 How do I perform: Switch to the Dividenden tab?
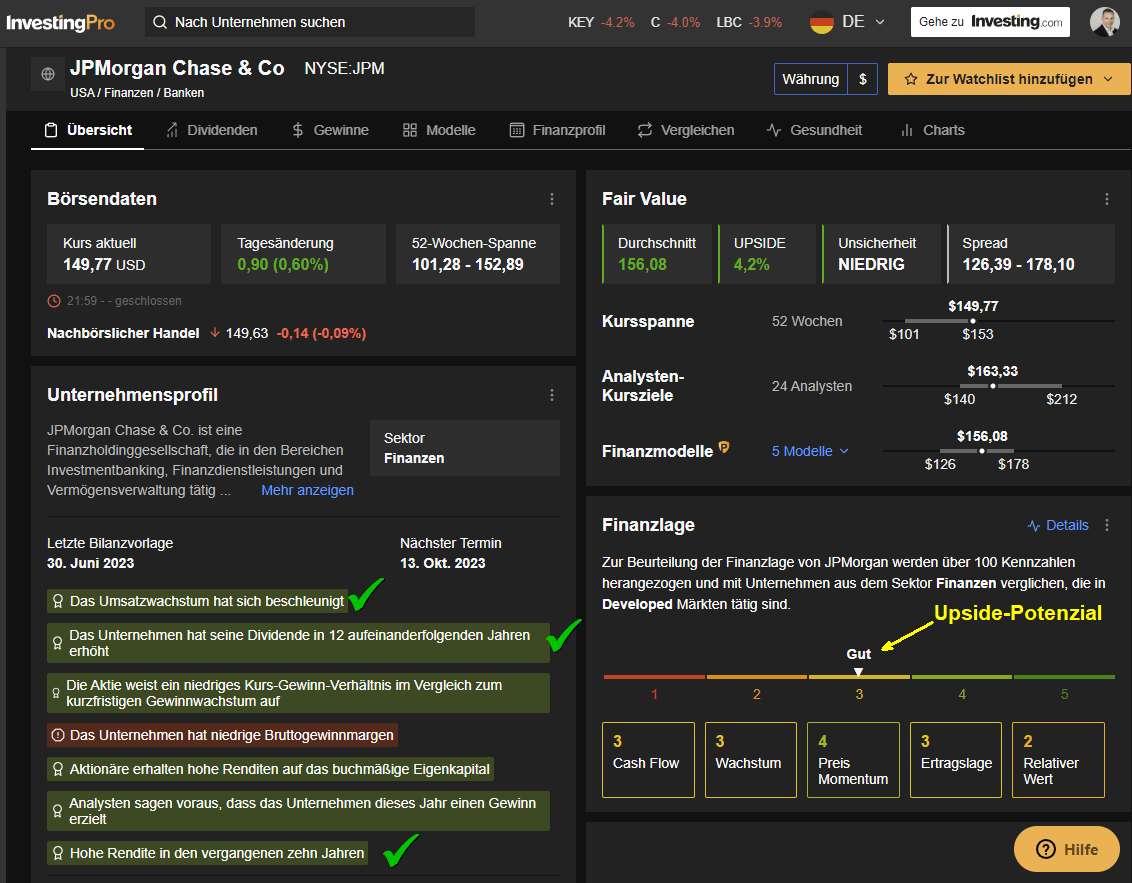(x=212, y=131)
